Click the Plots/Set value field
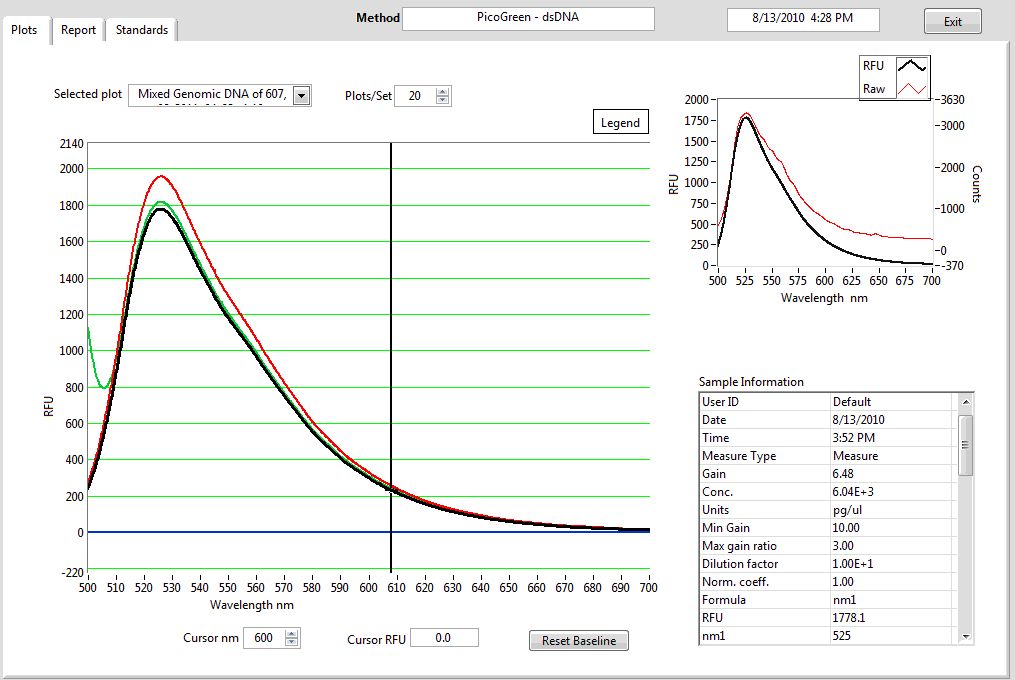Viewport: 1015px width, 680px height. click(x=415, y=96)
